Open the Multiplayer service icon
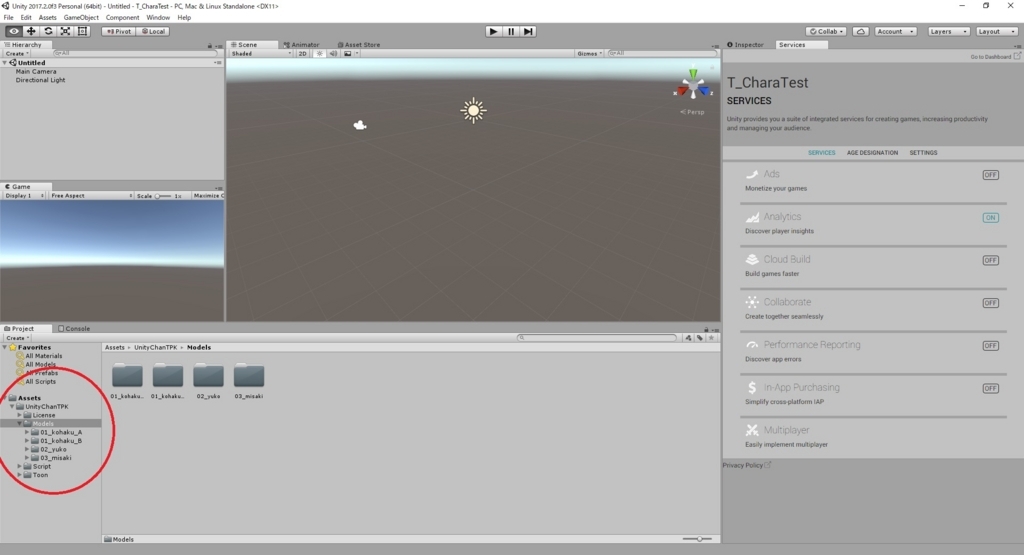Screen dimensions: 1024x555 point(752,430)
